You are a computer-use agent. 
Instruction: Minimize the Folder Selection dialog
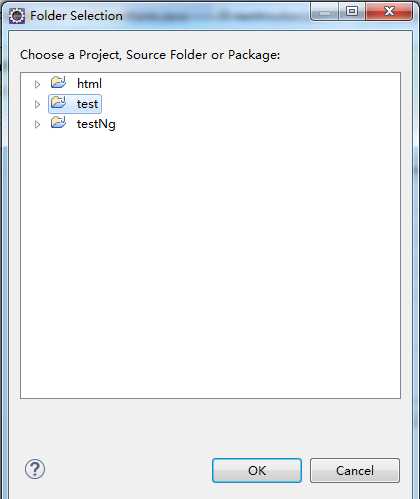click(x=325, y=12)
